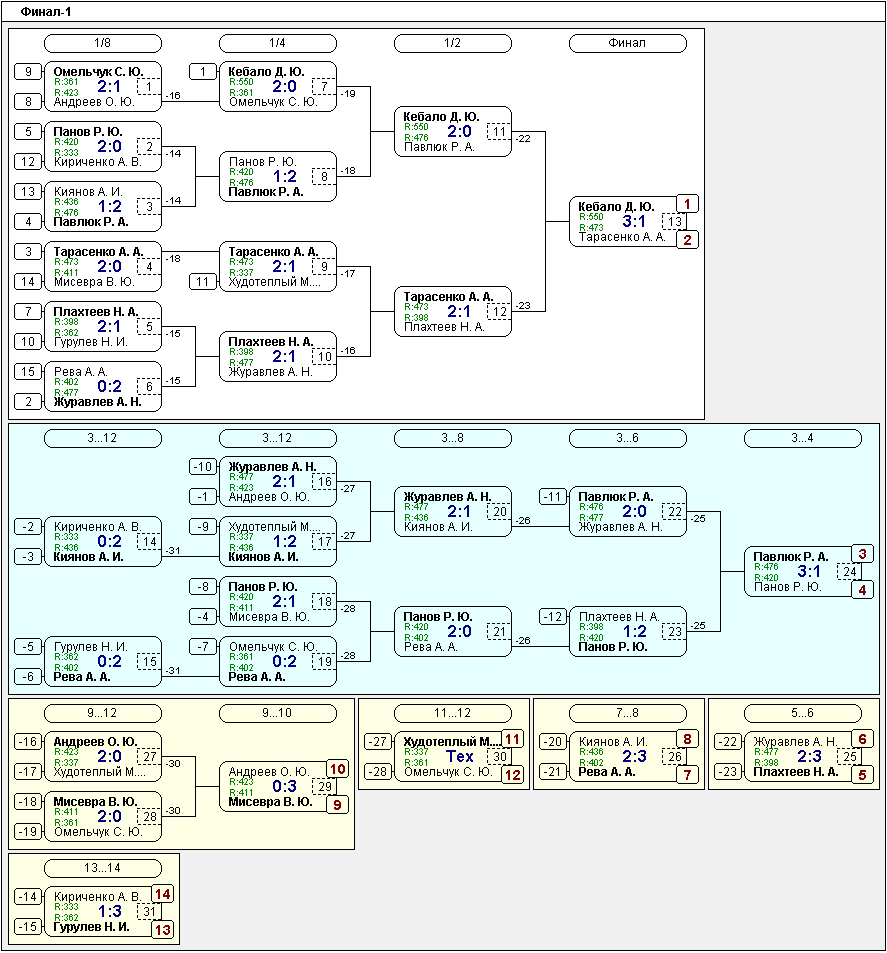Click the Tex result in 11...12 match

460,757
